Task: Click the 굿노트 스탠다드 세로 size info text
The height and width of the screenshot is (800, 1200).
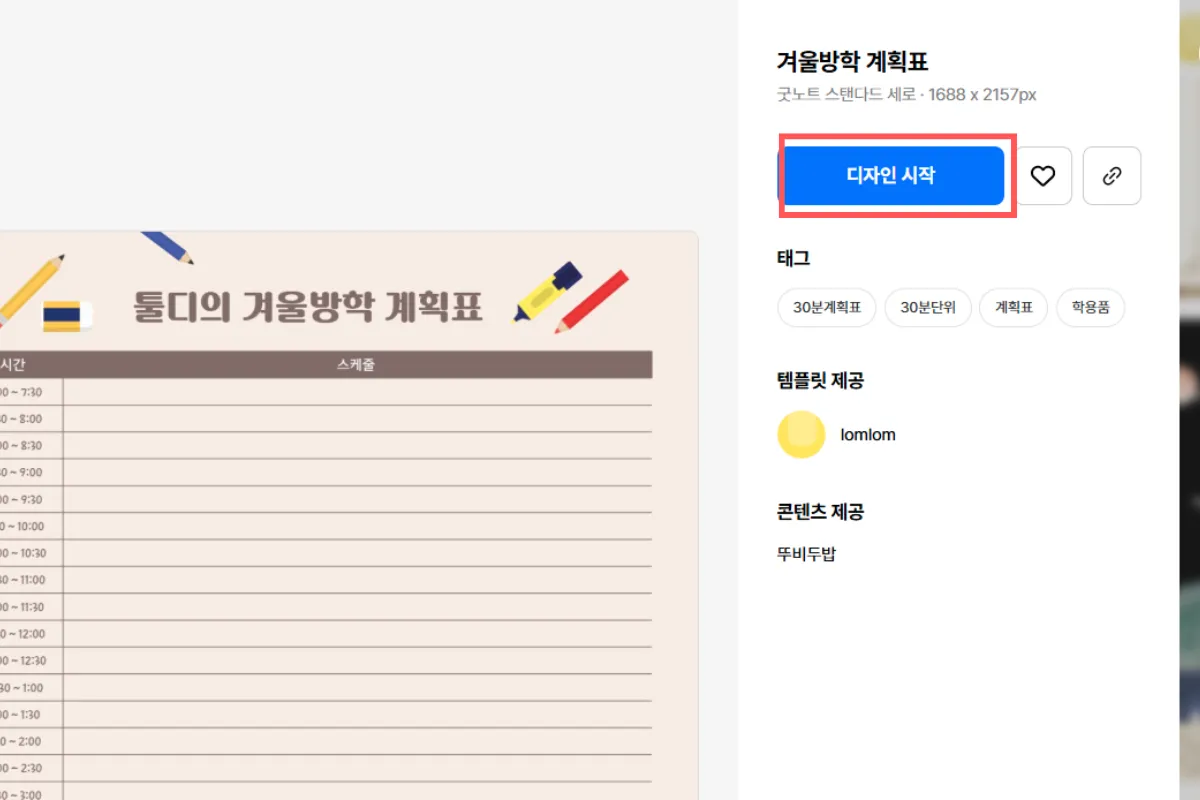Action: click(905, 94)
